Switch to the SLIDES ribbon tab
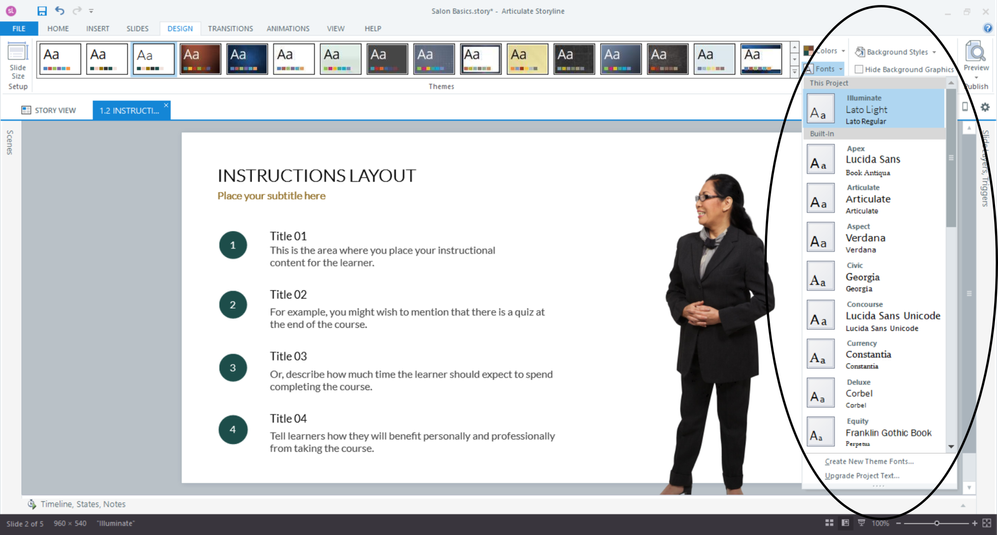This screenshot has height=535, width=998. 137,29
